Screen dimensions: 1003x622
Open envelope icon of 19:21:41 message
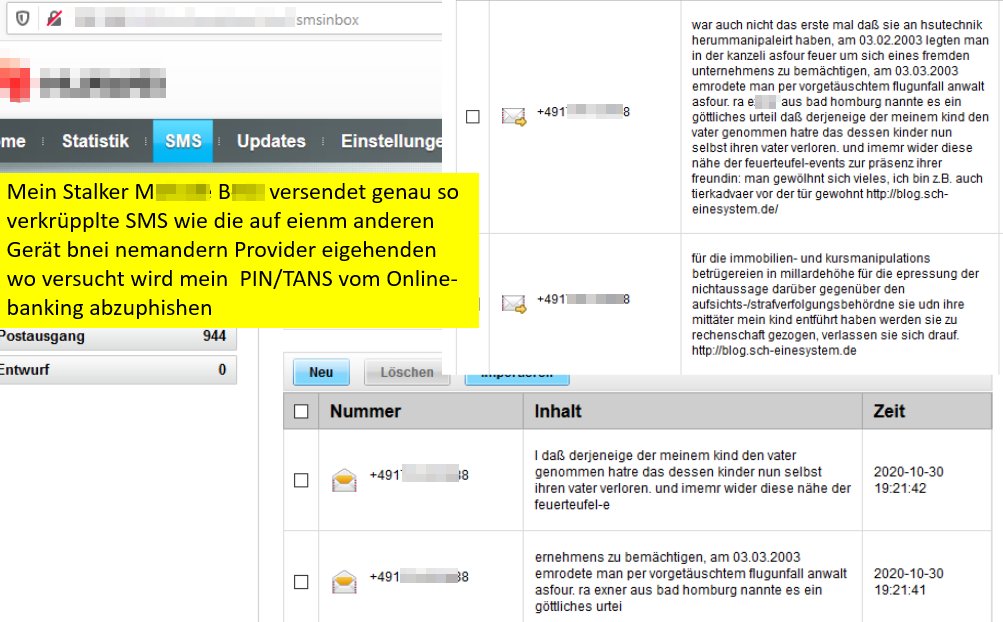pos(344,580)
